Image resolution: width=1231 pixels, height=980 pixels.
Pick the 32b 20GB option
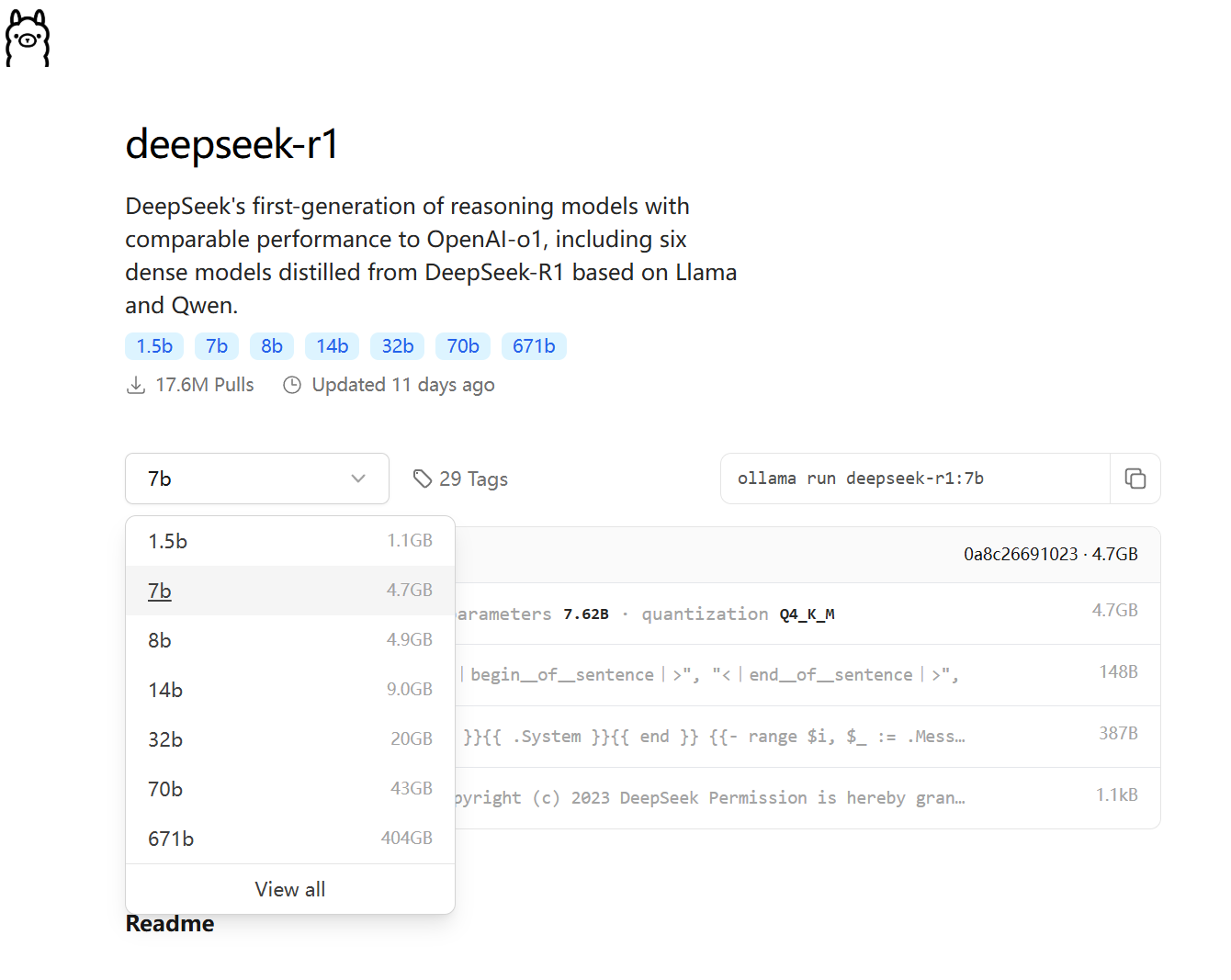tap(290, 739)
